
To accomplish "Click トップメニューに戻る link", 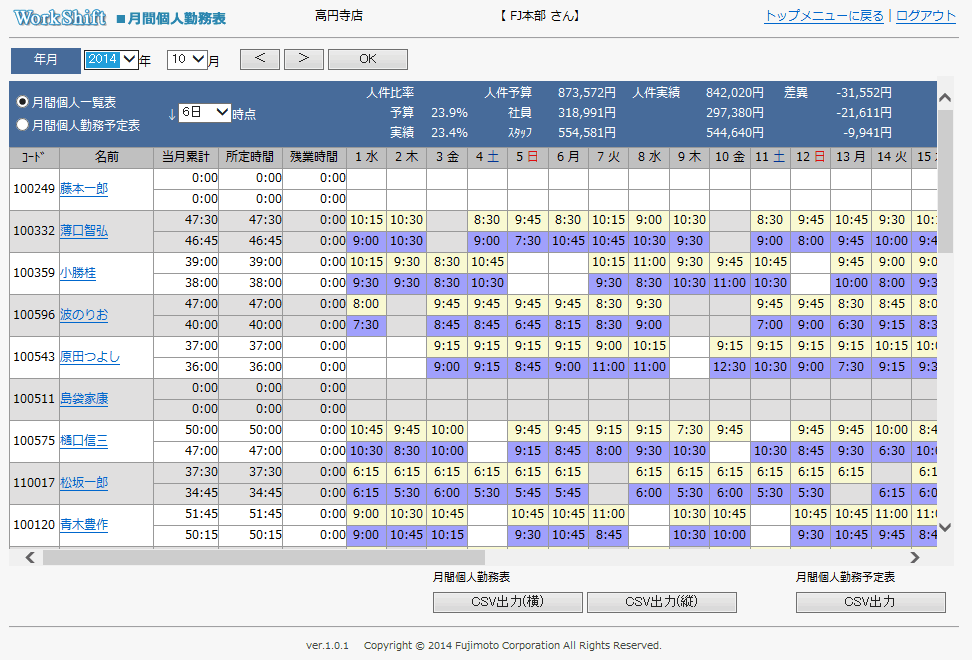I will click(824, 16).
